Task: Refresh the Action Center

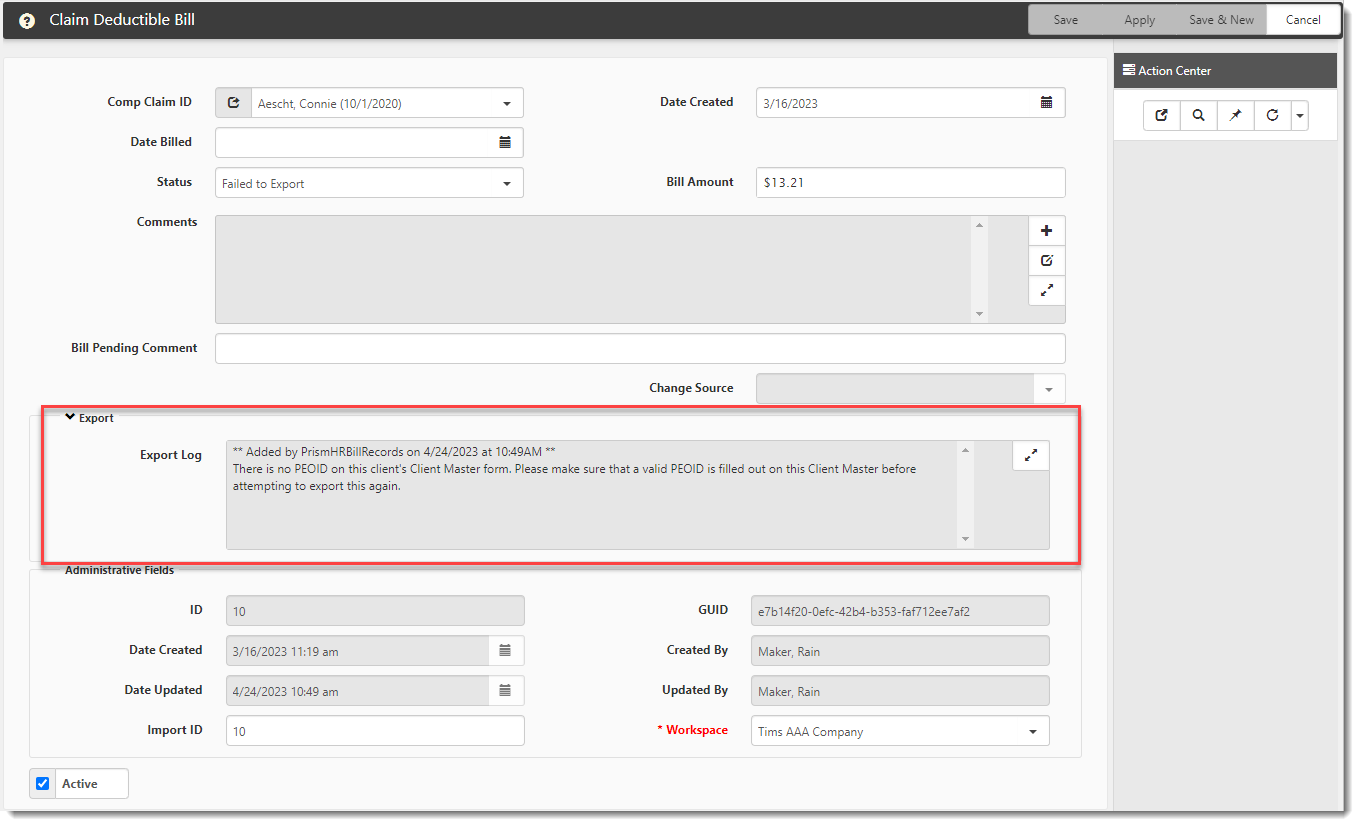Action: pyautogui.click(x=1272, y=116)
